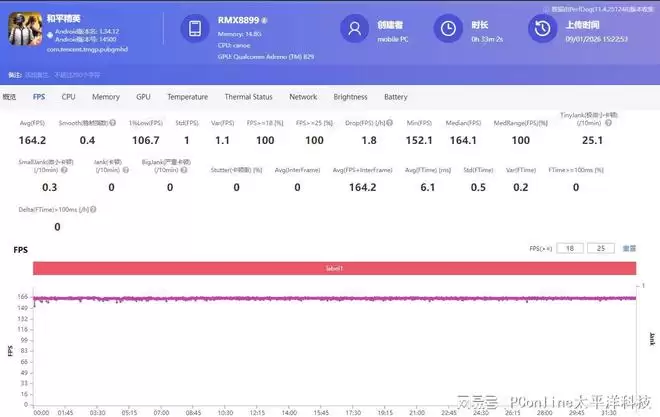
Task: Click the red label1 bar above chart
Action: click(x=334, y=268)
